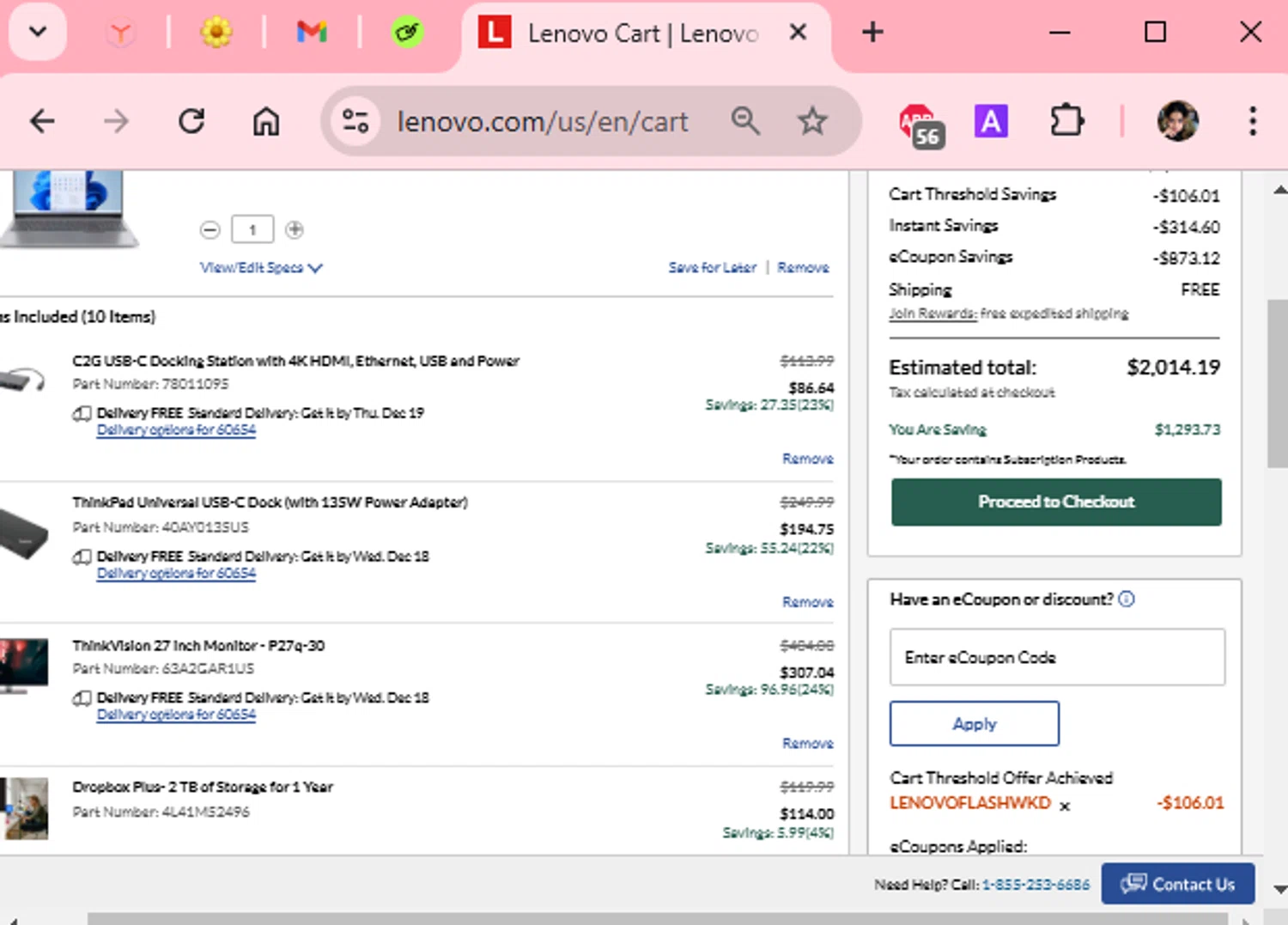Image resolution: width=1288 pixels, height=925 pixels.
Task: Open the tab search dropdown arrow
Action: coord(37,33)
